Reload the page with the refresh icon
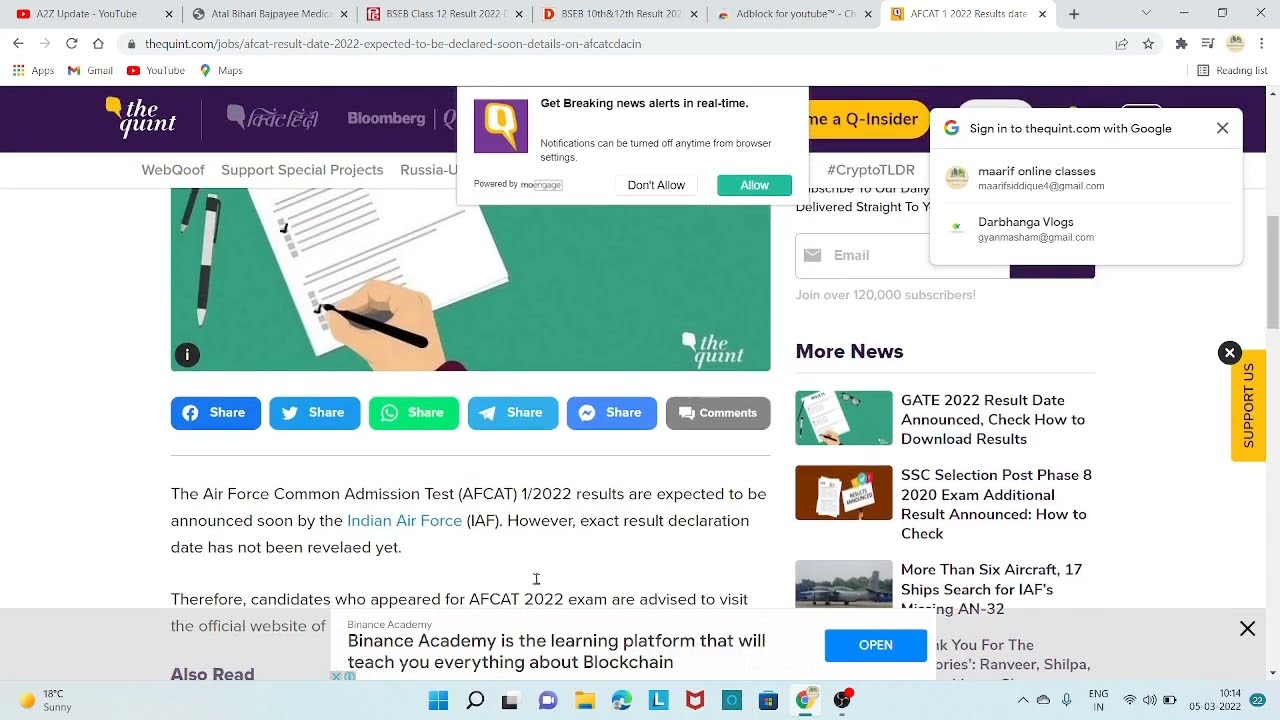This screenshot has height=720, width=1280. 71,44
